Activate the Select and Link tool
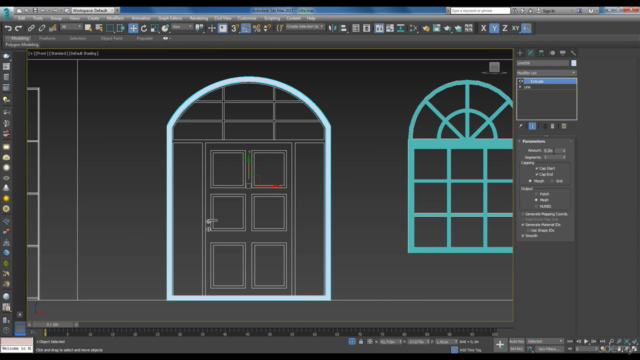 click(x=31, y=28)
